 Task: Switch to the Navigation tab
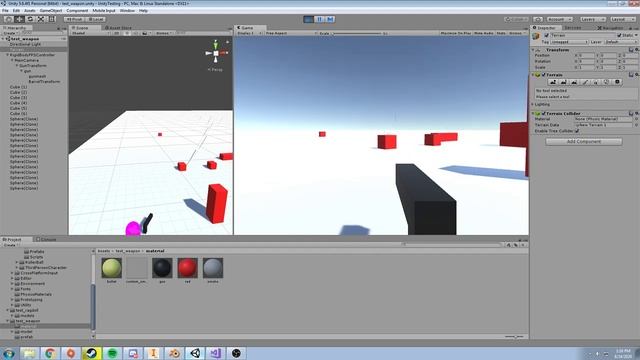coord(611,28)
